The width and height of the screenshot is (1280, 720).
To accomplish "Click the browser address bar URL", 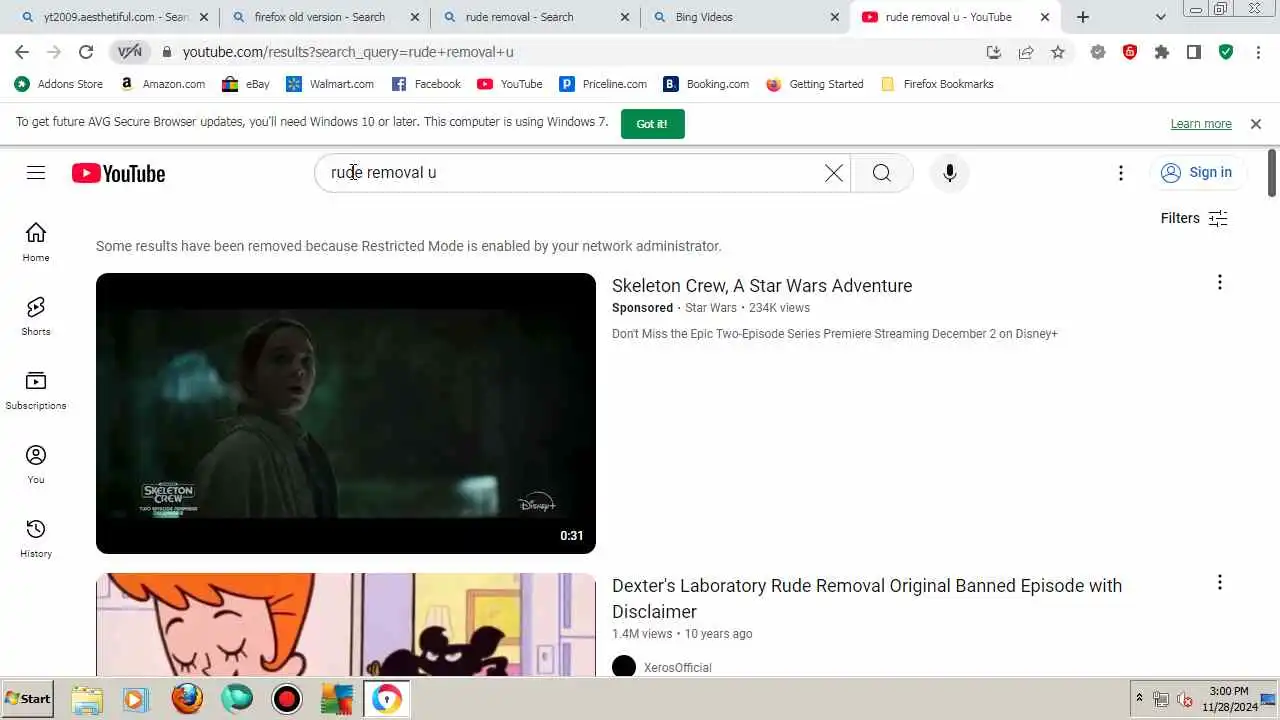I will coord(348,52).
